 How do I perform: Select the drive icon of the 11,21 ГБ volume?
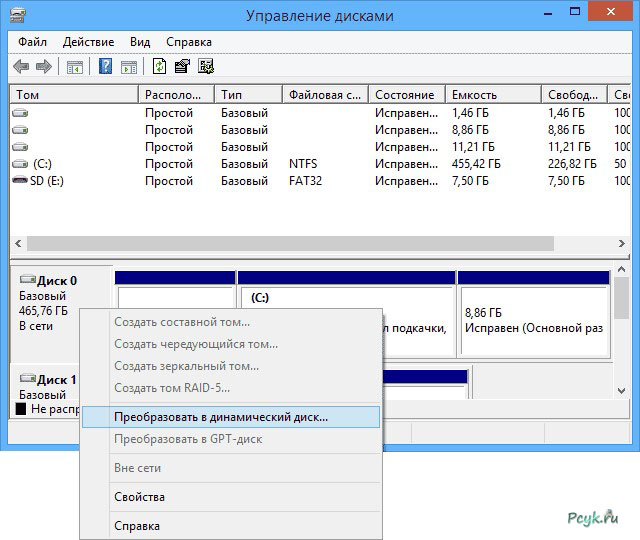tap(20, 147)
